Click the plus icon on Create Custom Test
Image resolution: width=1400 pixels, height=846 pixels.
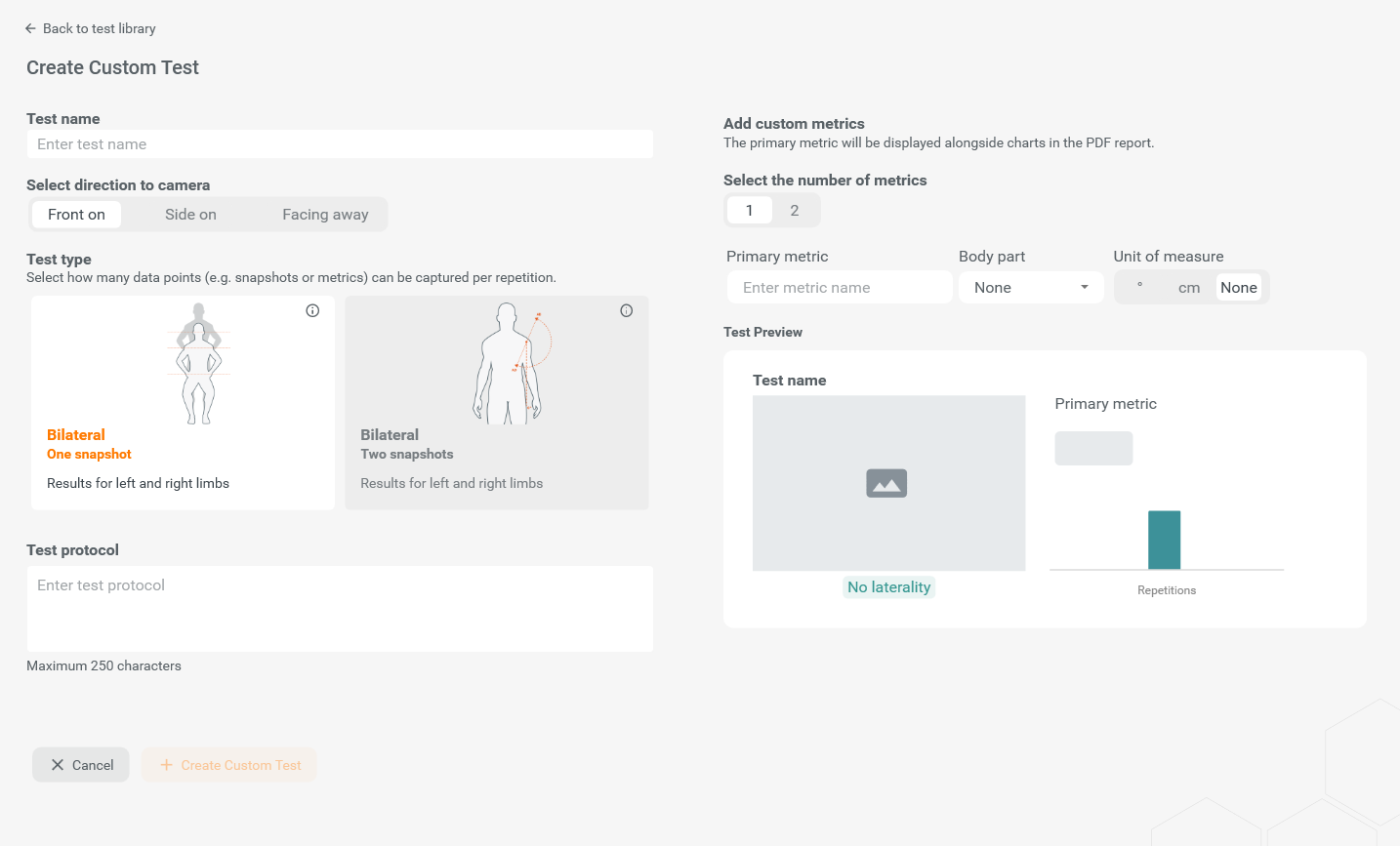coord(166,765)
